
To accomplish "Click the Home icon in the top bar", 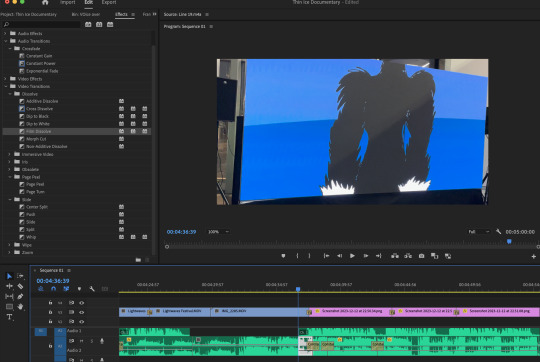I will 45,2.
